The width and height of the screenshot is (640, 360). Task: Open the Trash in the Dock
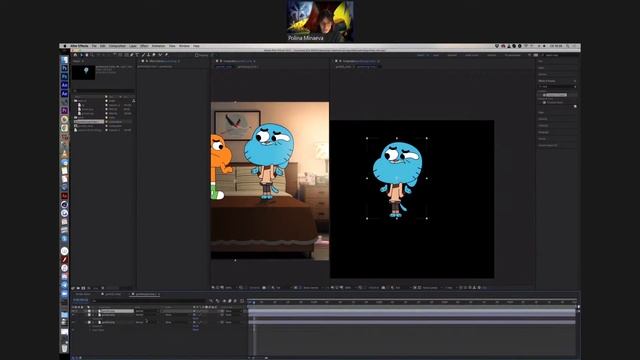64,348
